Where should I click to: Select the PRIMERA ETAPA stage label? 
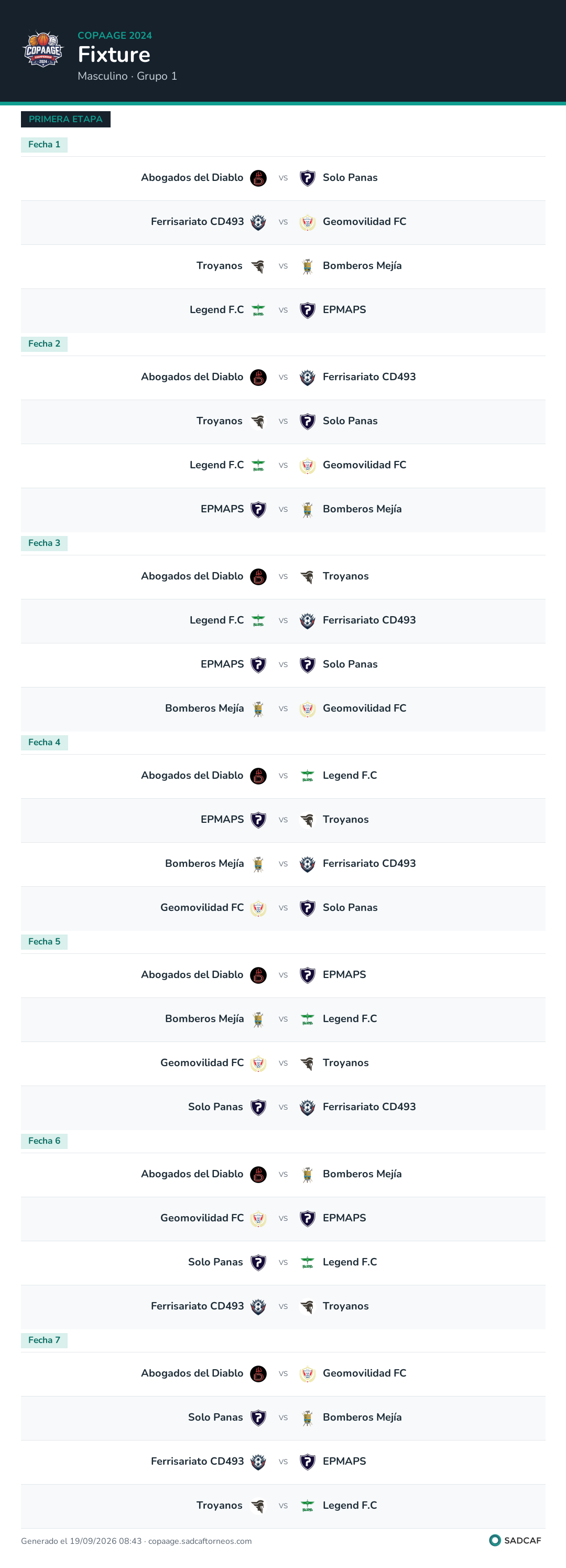pos(66,120)
